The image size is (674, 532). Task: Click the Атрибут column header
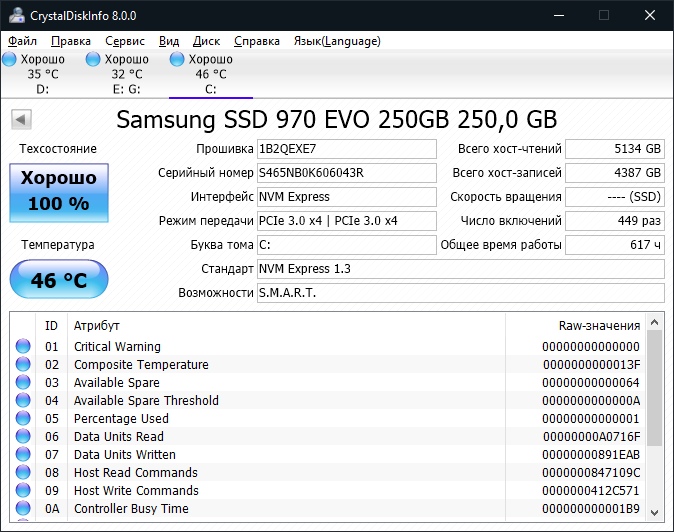[286, 326]
